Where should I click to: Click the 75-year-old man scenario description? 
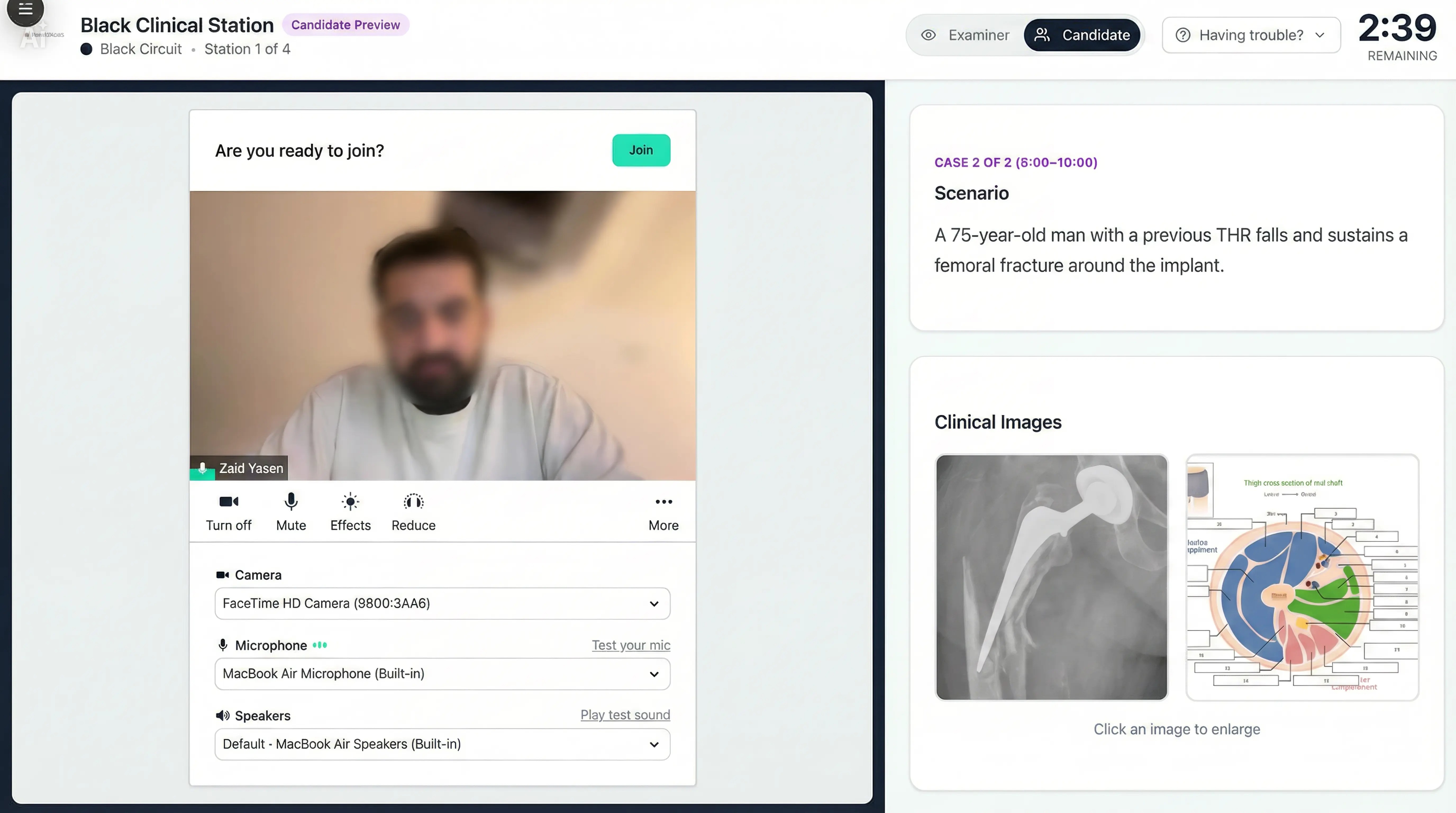tap(1171, 250)
